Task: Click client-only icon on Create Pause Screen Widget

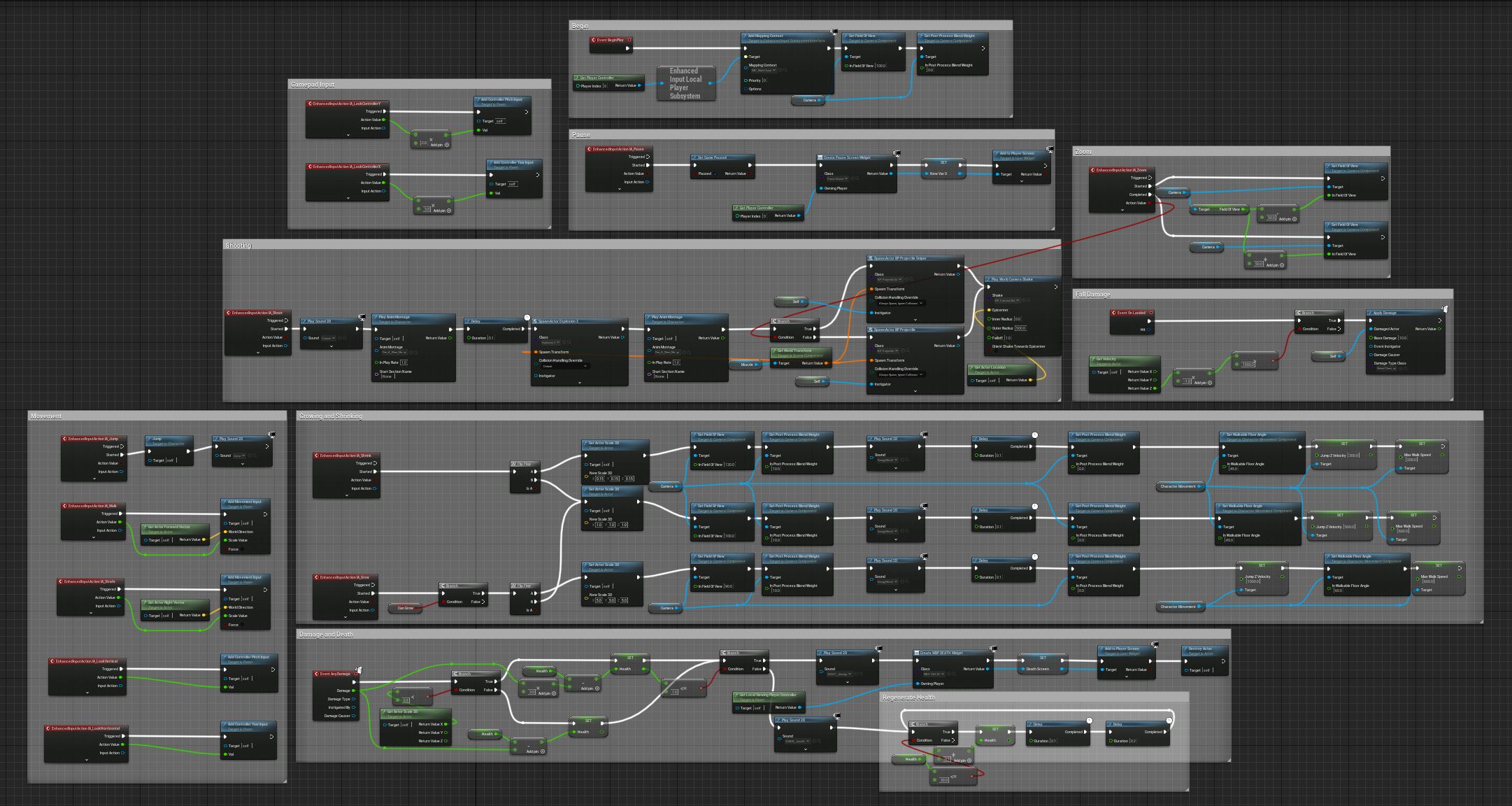Action: (x=897, y=153)
